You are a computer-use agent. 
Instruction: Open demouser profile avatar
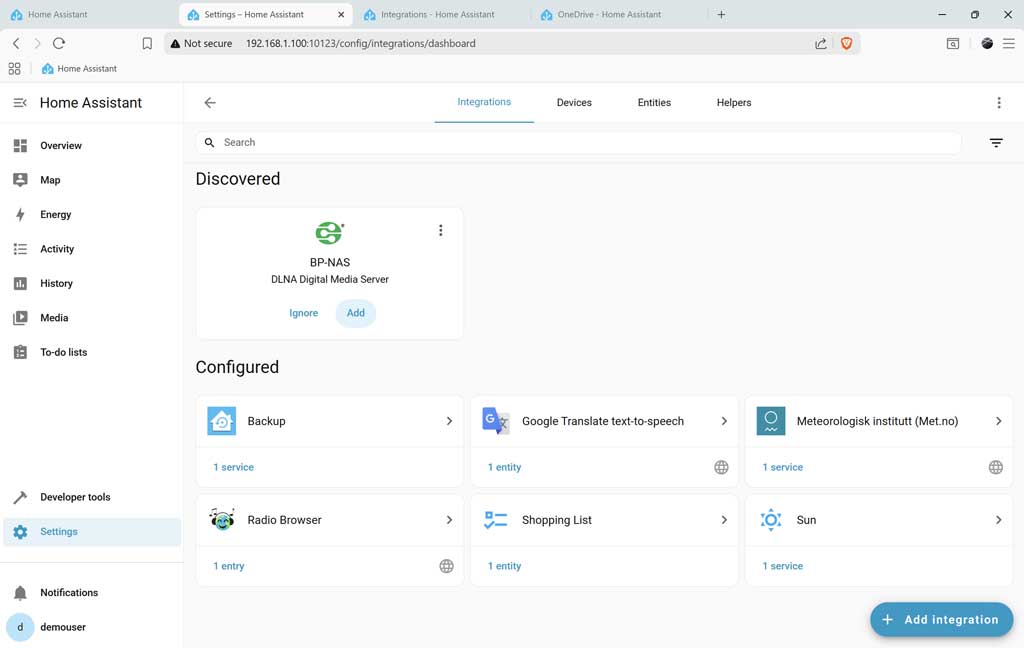[20, 627]
